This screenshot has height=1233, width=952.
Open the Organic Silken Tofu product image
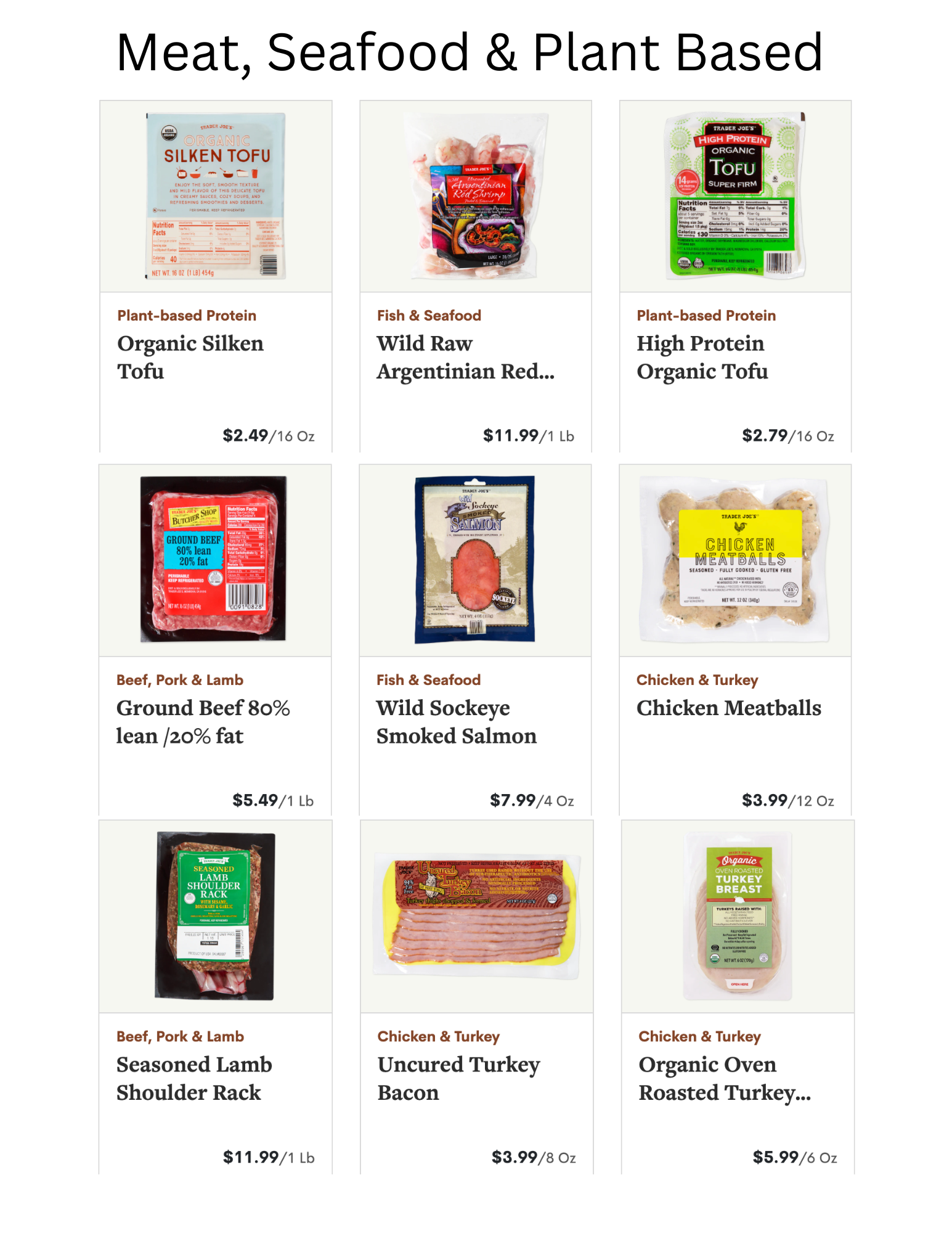pyautogui.click(x=216, y=196)
